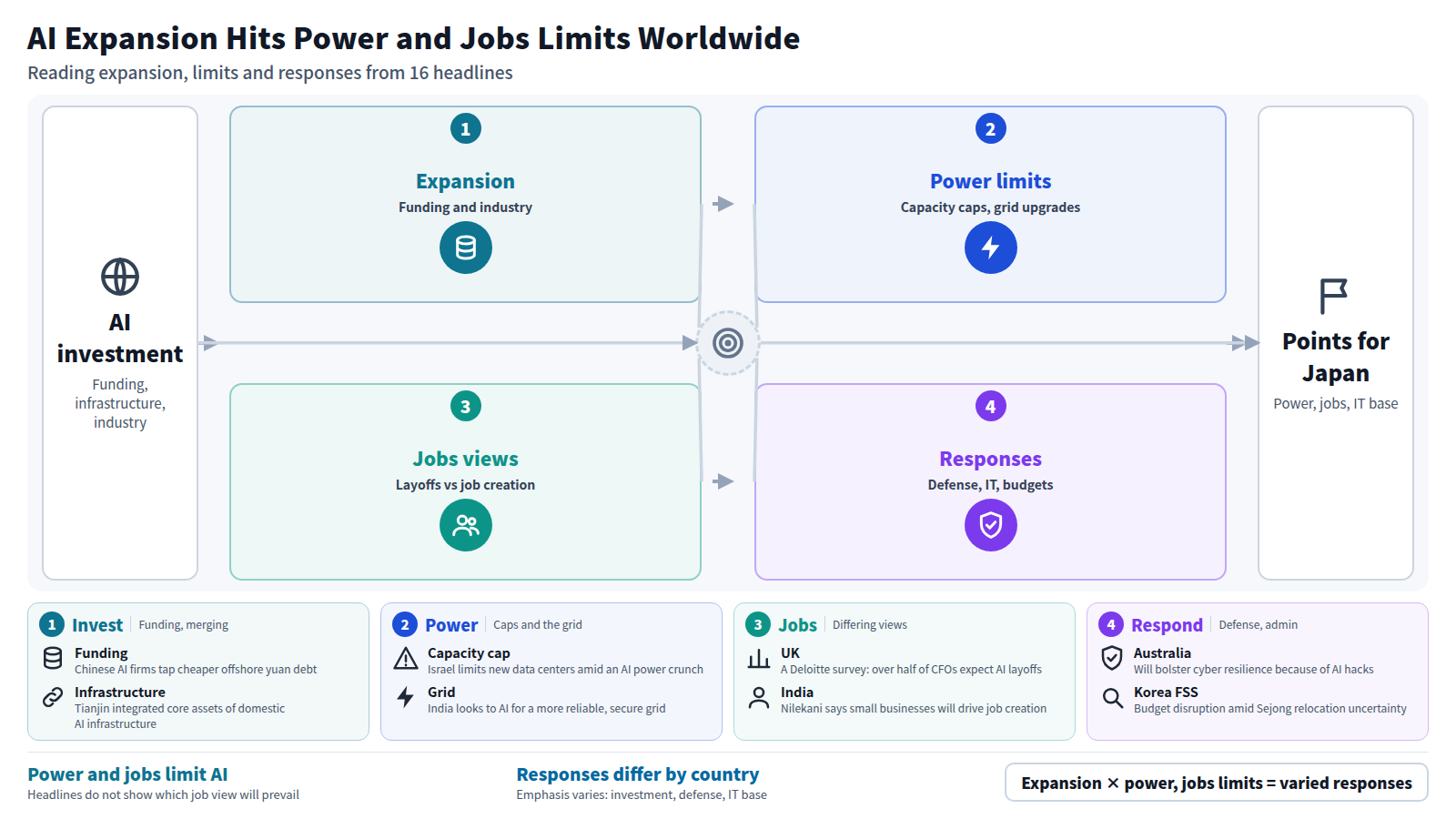1456x819 pixels.
Task: Click the shield icon in the Responses card
Action: point(991,525)
